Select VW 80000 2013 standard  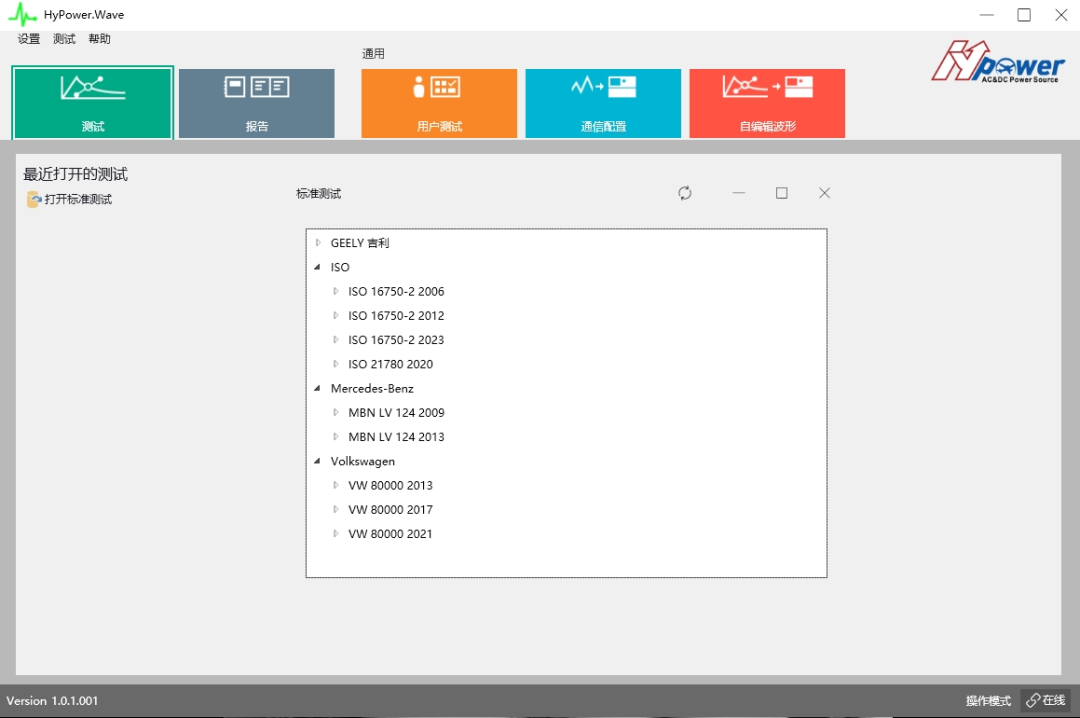click(x=391, y=485)
